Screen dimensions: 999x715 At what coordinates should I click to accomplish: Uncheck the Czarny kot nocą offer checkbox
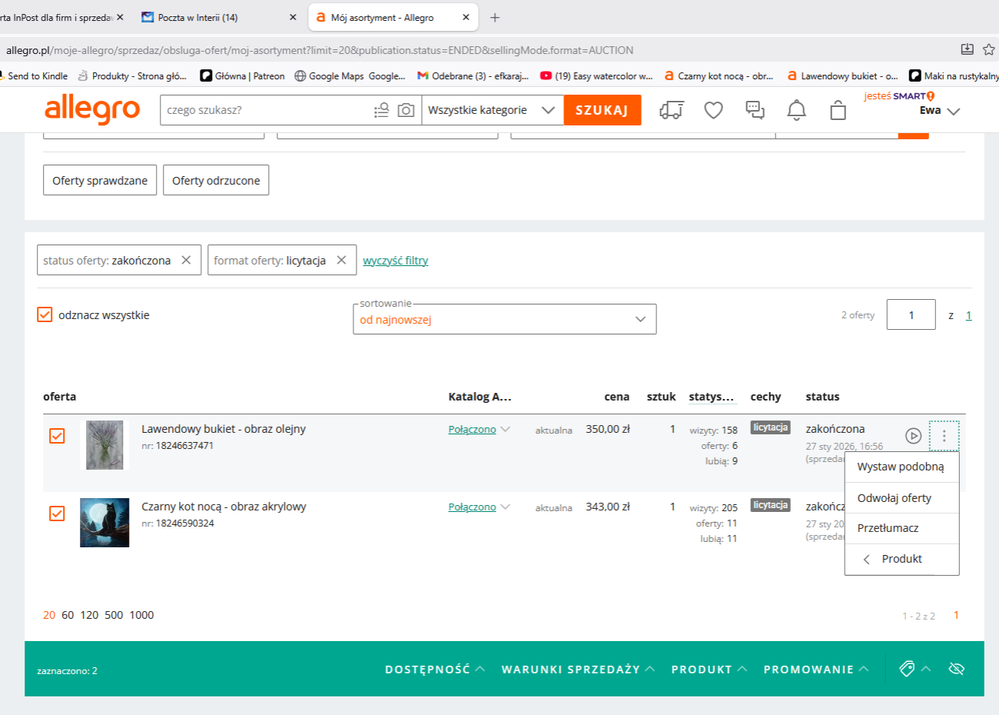pos(57,514)
